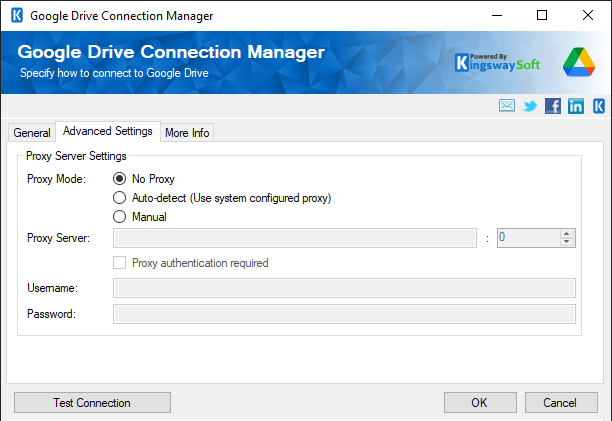Viewport: 612px width, 421px height.
Task: Select Auto-detect system configured proxy option
Action: (x=119, y=198)
